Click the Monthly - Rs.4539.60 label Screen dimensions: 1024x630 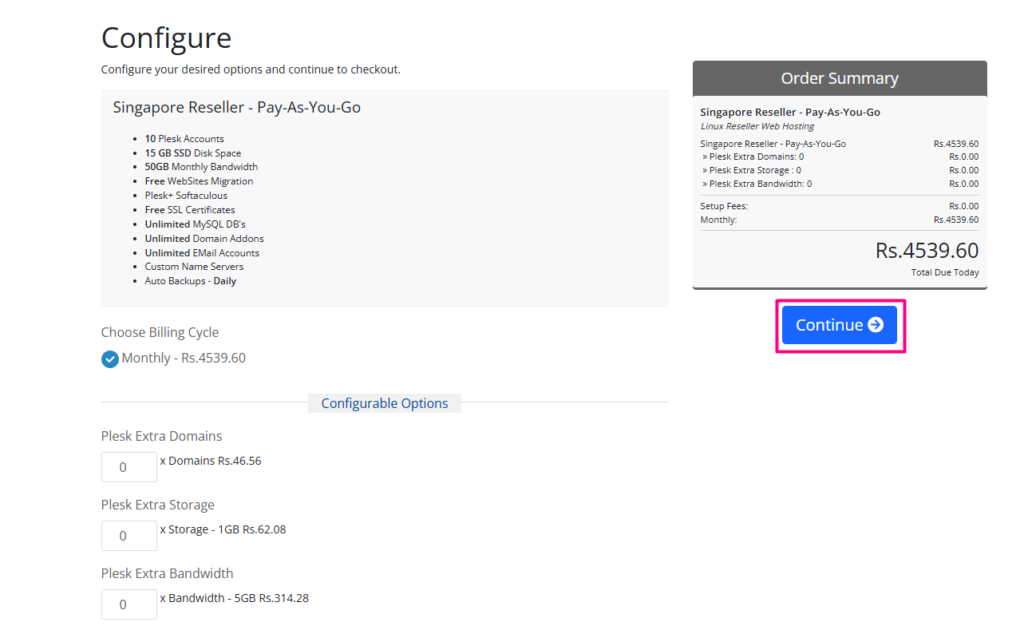183,358
